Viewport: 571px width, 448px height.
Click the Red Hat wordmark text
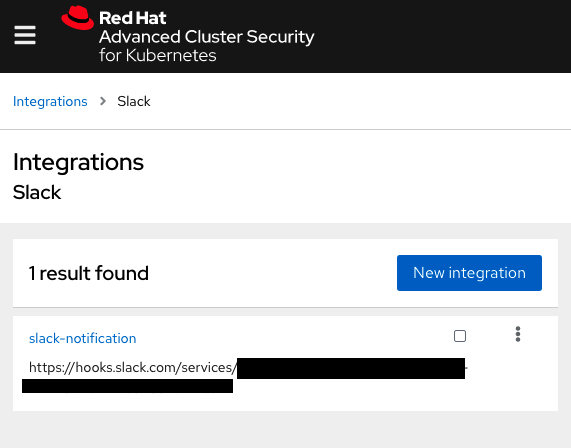(x=133, y=18)
